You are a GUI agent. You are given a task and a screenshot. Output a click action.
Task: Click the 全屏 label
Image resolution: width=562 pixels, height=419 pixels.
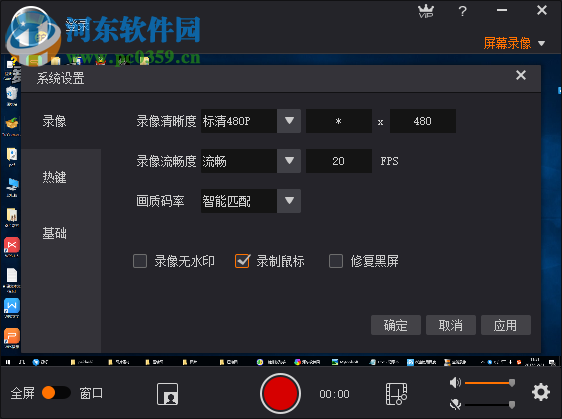(x=23, y=393)
